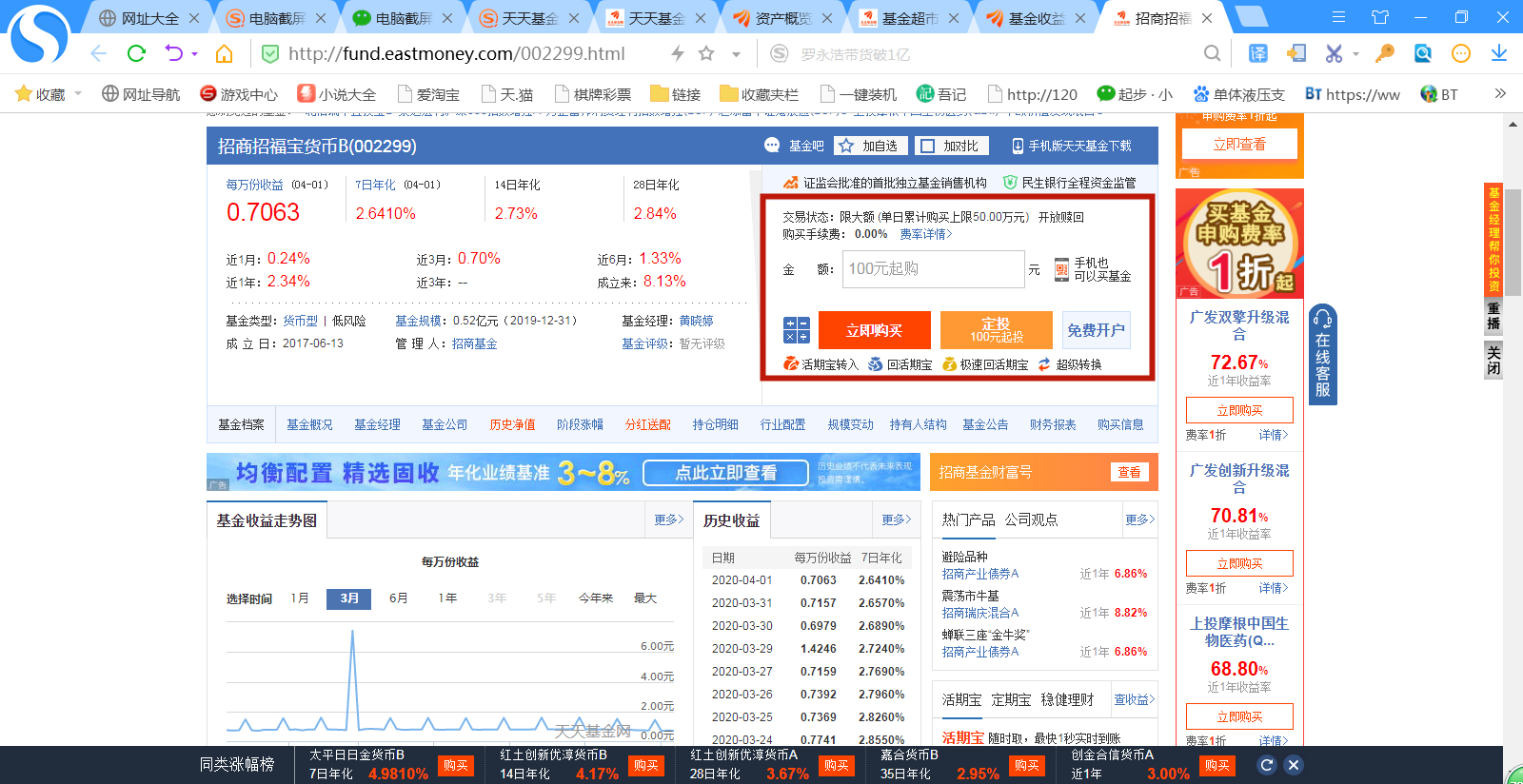The height and width of the screenshot is (784, 1523).
Task: Select the 最大 chart time range
Action: (645, 598)
